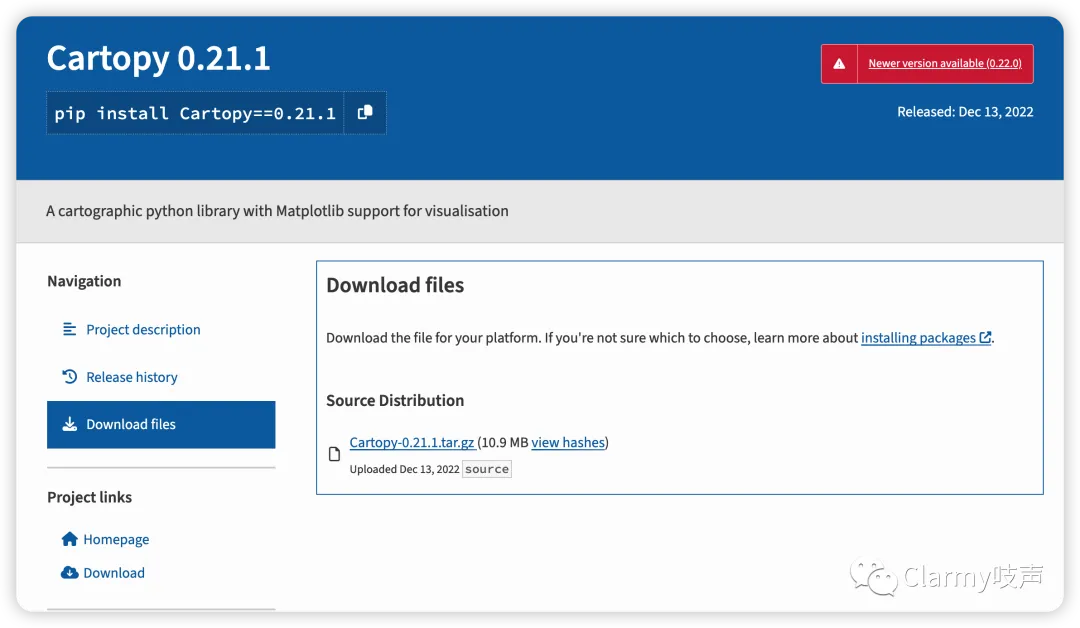
Task: Click 'Uploaded Dec 13, 2022' text
Action: click(404, 469)
